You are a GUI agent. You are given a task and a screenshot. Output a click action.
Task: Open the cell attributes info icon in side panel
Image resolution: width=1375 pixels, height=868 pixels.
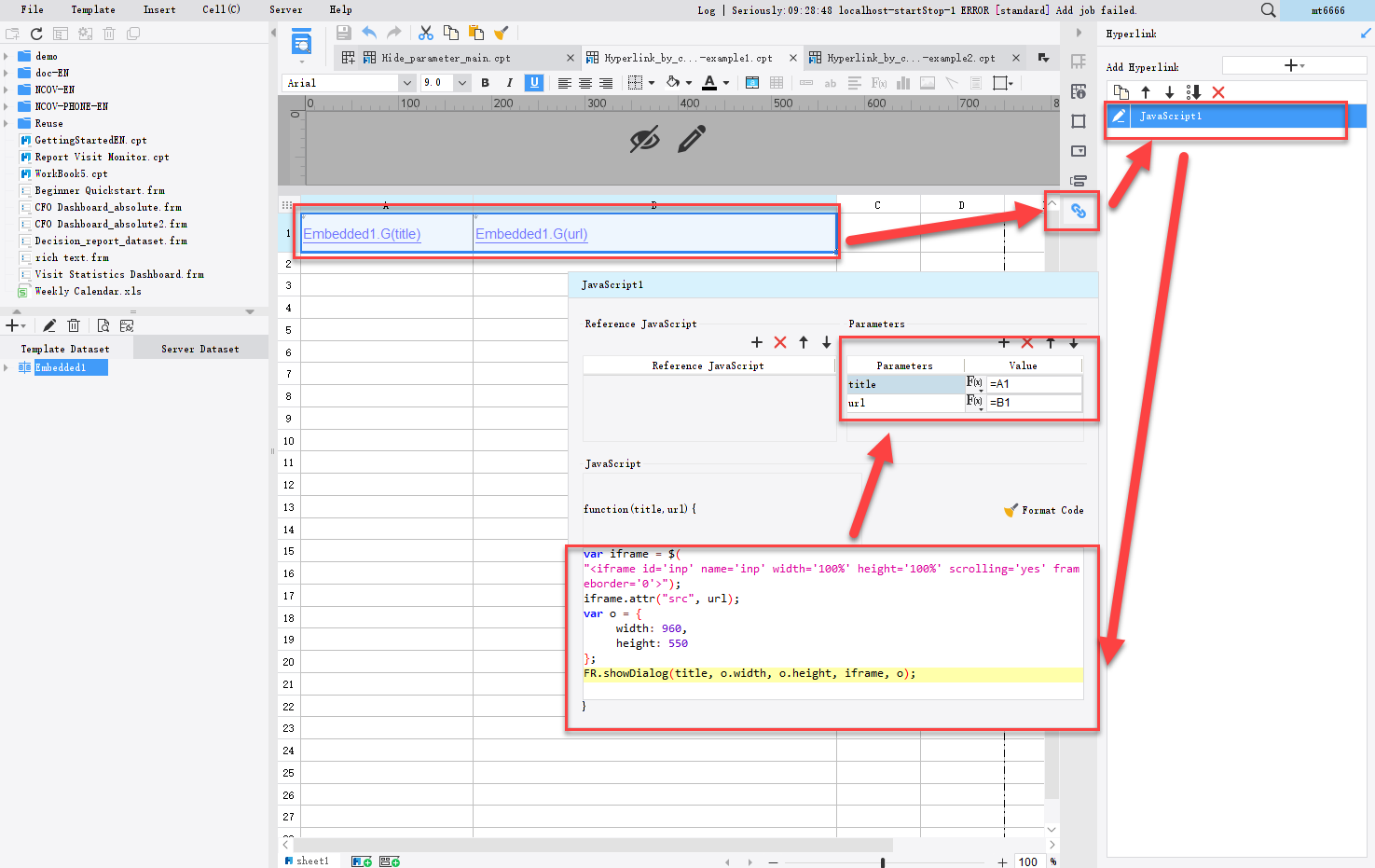[1079, 91]
